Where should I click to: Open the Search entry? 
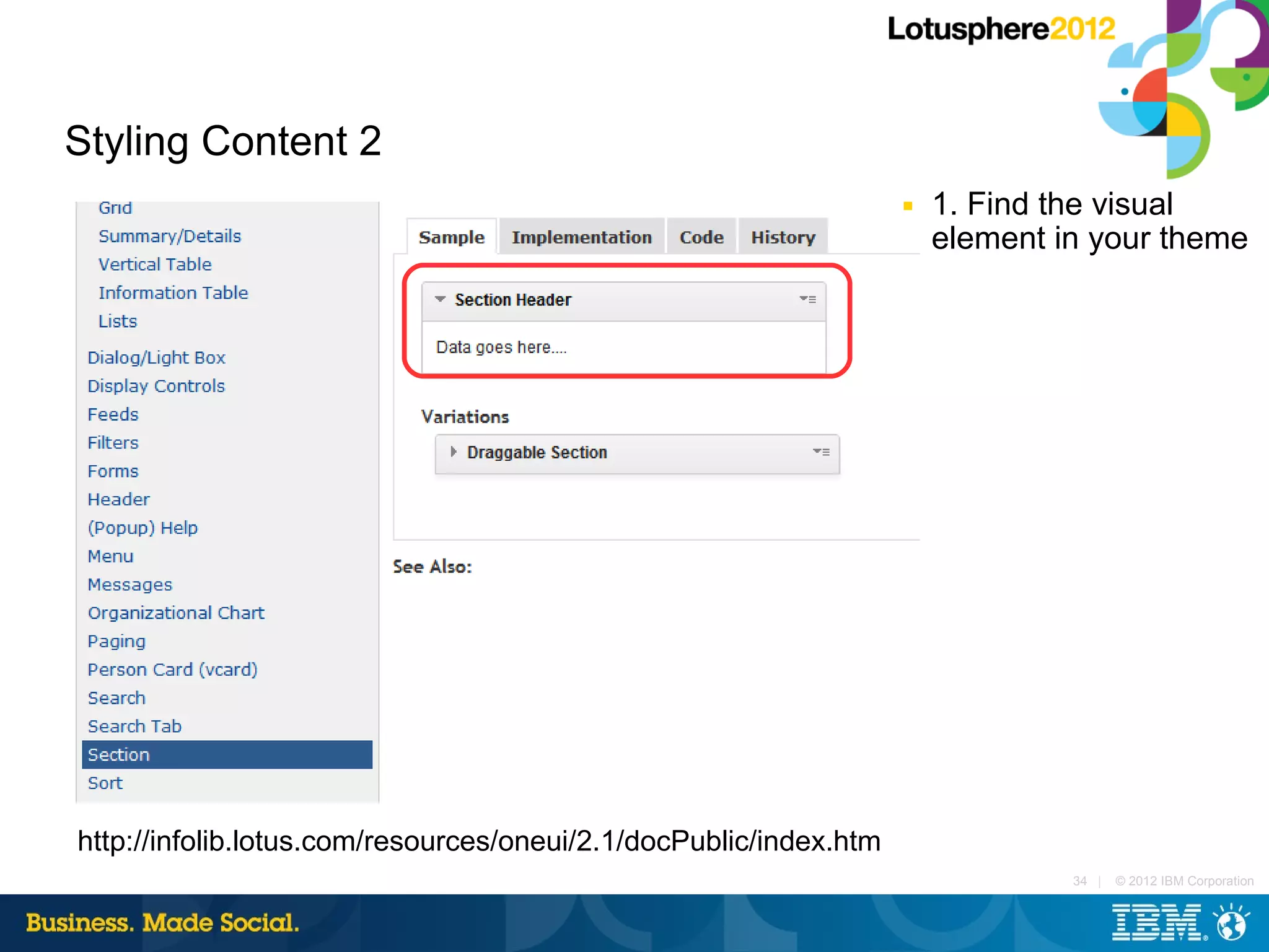[116, 698]
